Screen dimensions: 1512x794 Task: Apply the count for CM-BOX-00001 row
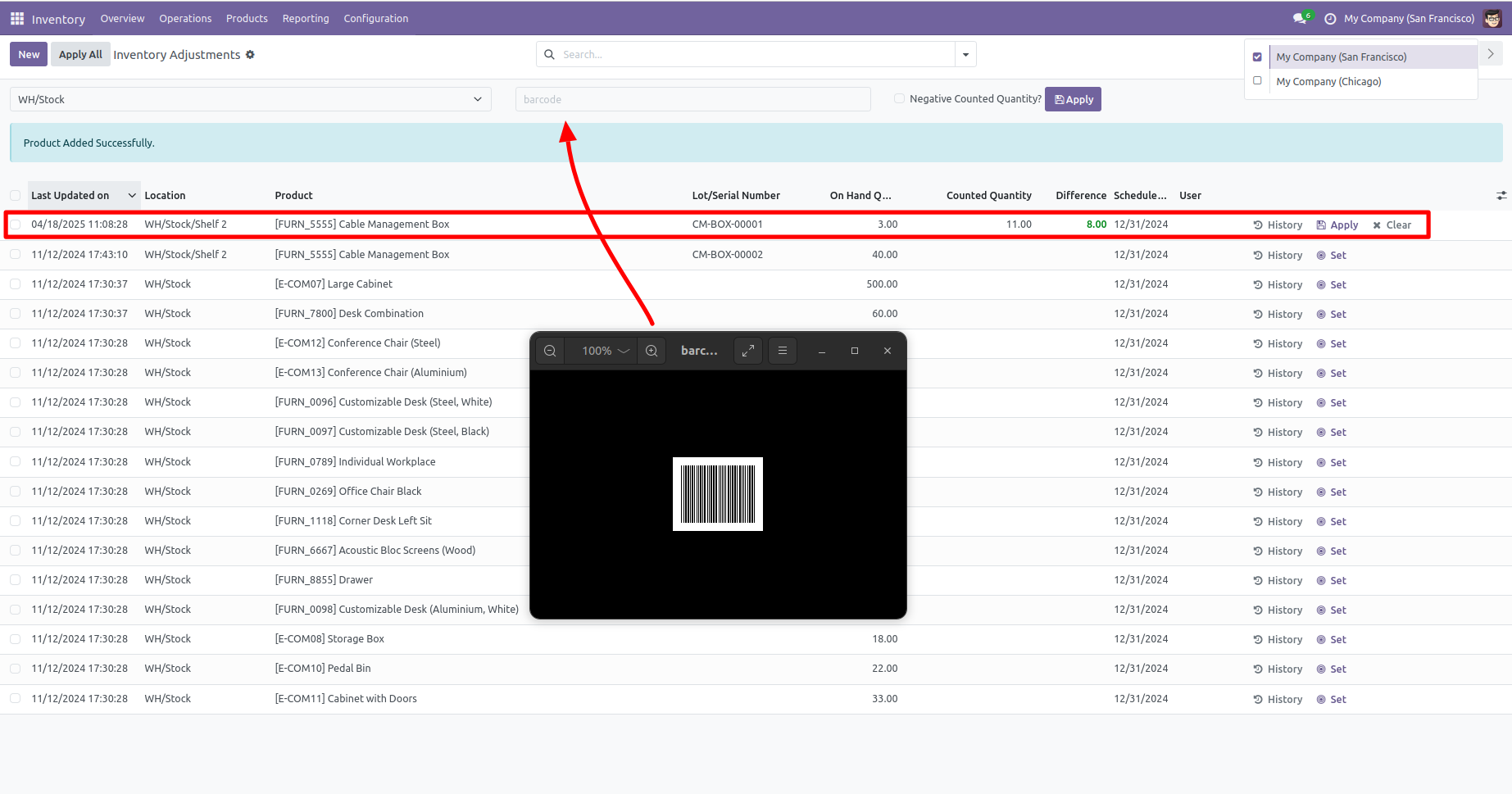(x=1337, y=225)
